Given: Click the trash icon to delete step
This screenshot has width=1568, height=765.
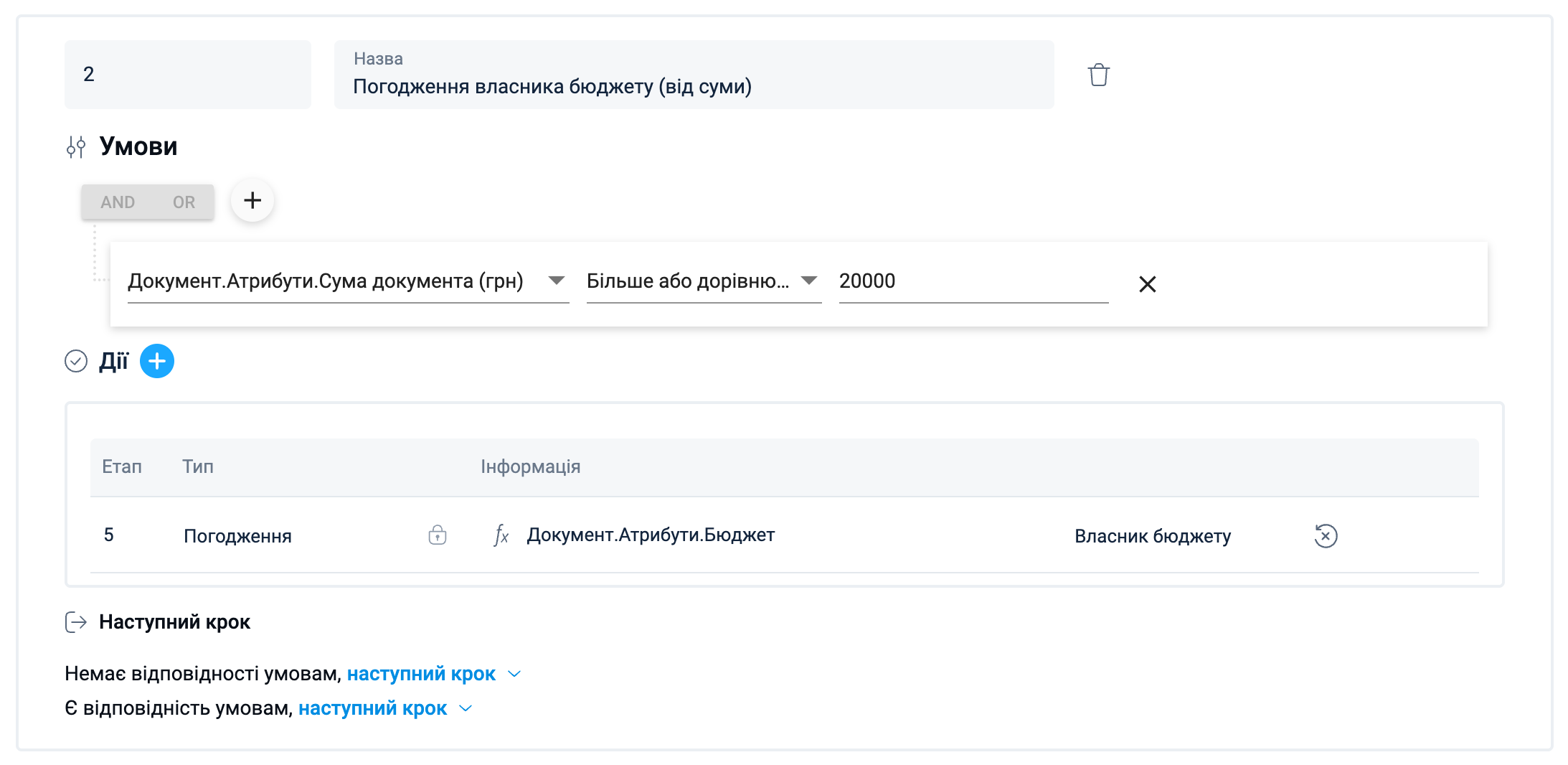Looking at the screenshot, I should point(1098,75).
